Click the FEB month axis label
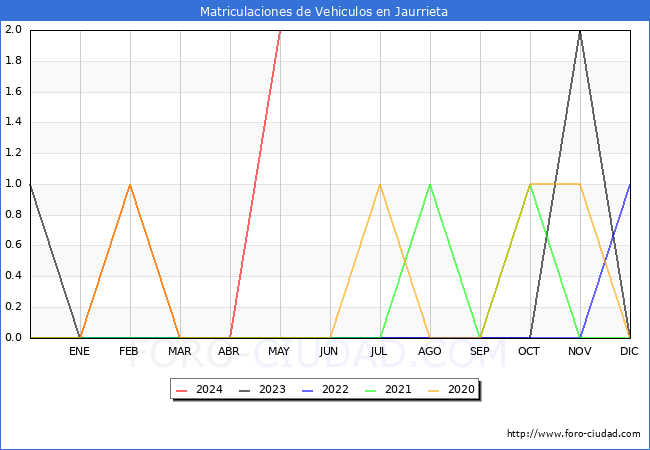The height and width of the screenshot is (450, 650). coord(129,351)
